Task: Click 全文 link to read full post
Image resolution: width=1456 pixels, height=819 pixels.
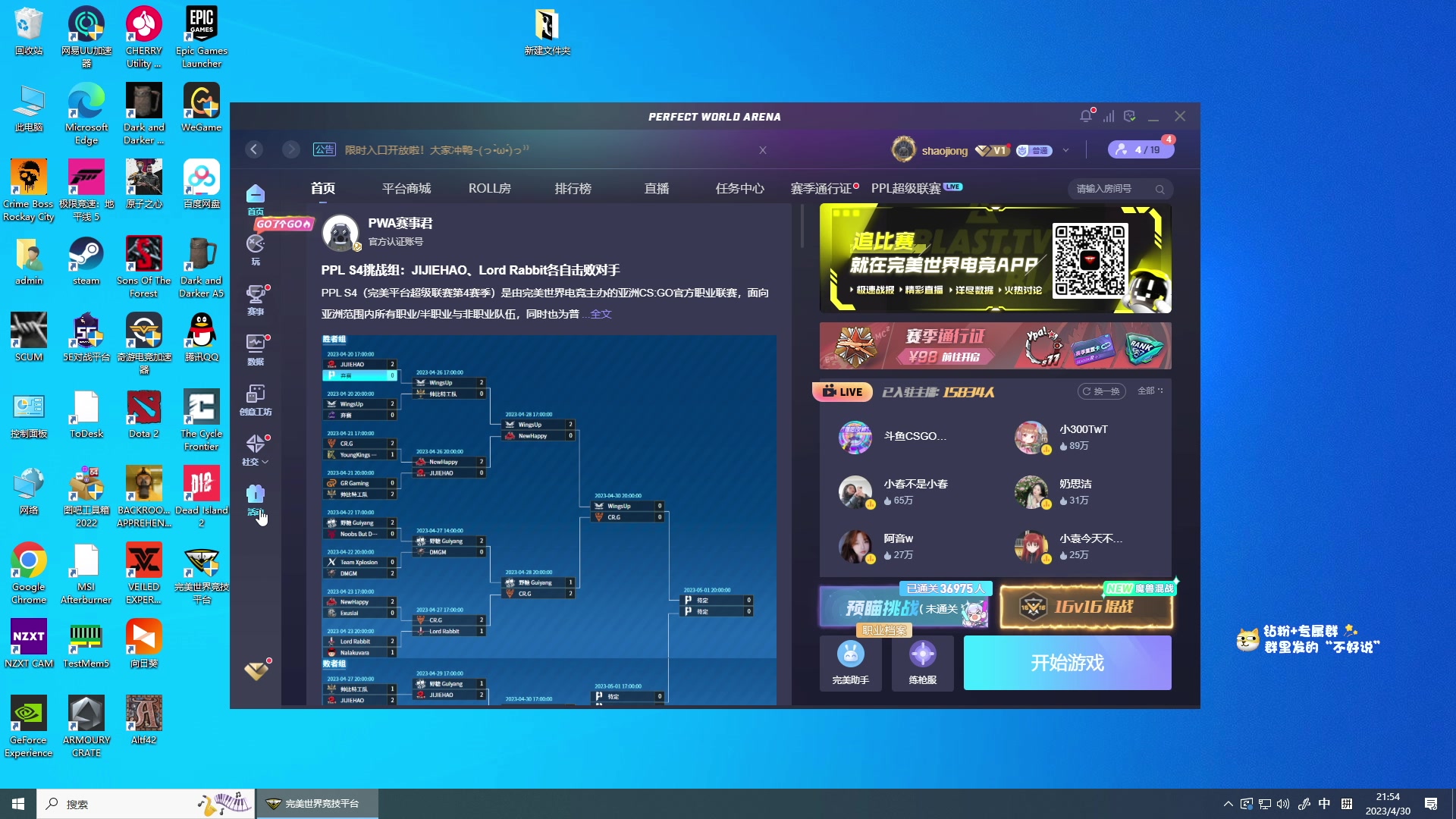Action: pyautogui.click(x=601, y=314)
